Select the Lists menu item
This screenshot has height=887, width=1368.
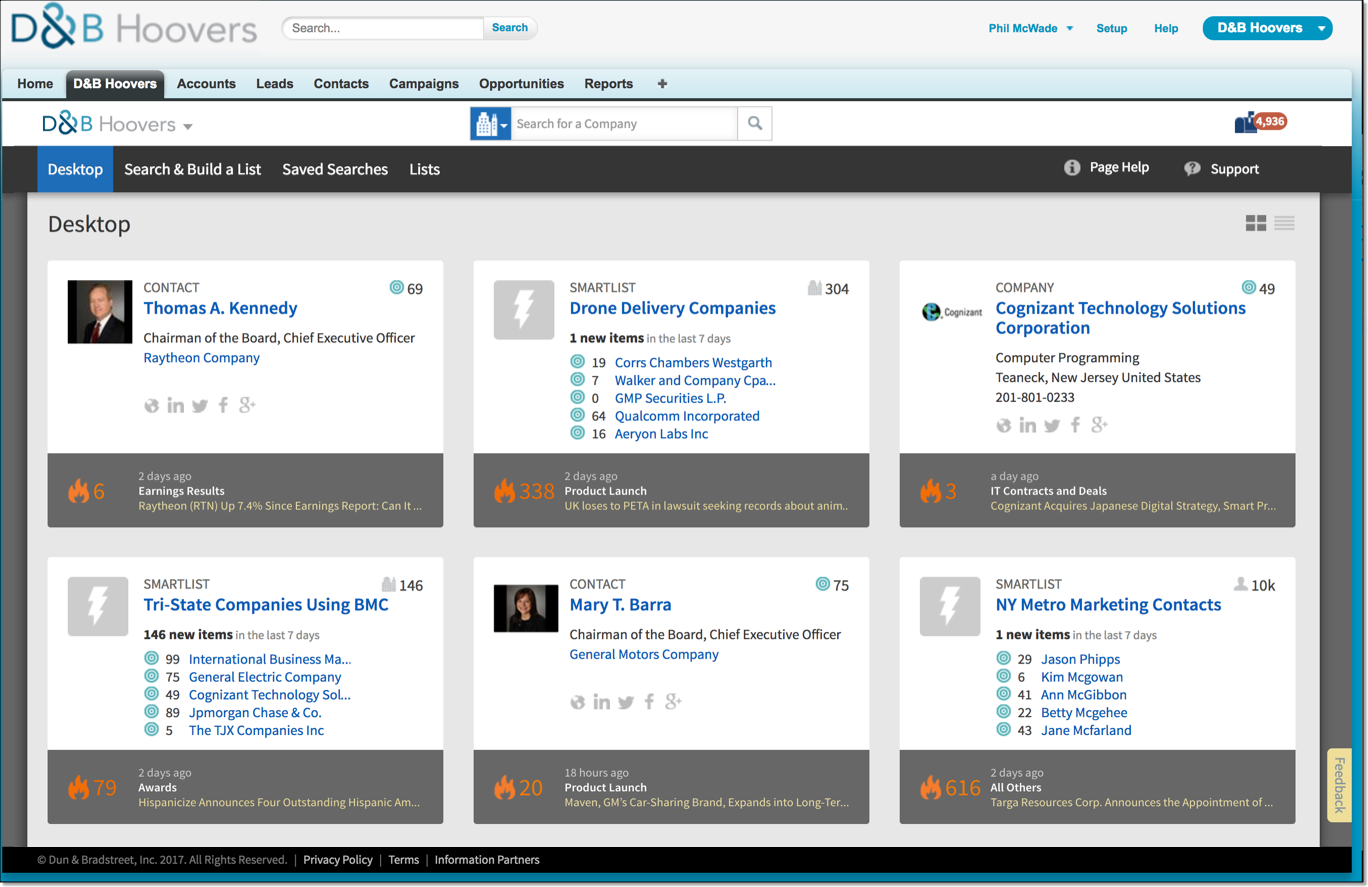pyautogui.click(x=424, y=169)
